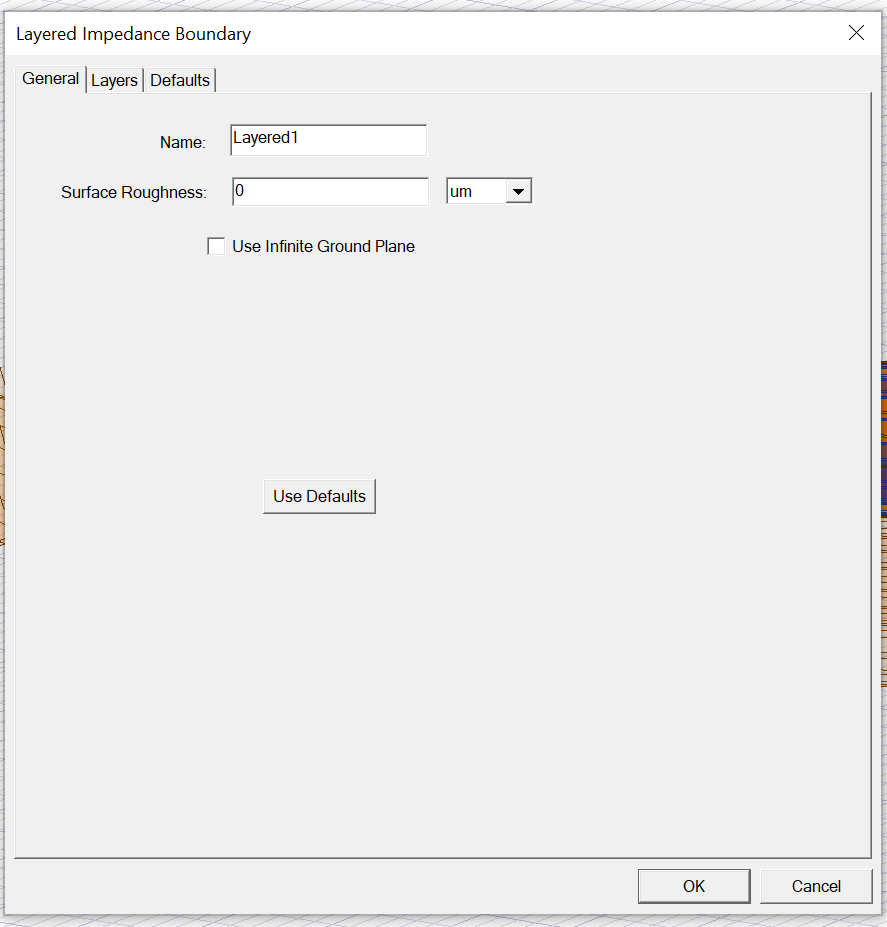Open the Defaults tab
The height and width of the screenshot is (927, 887).
(x=180, y=80)
